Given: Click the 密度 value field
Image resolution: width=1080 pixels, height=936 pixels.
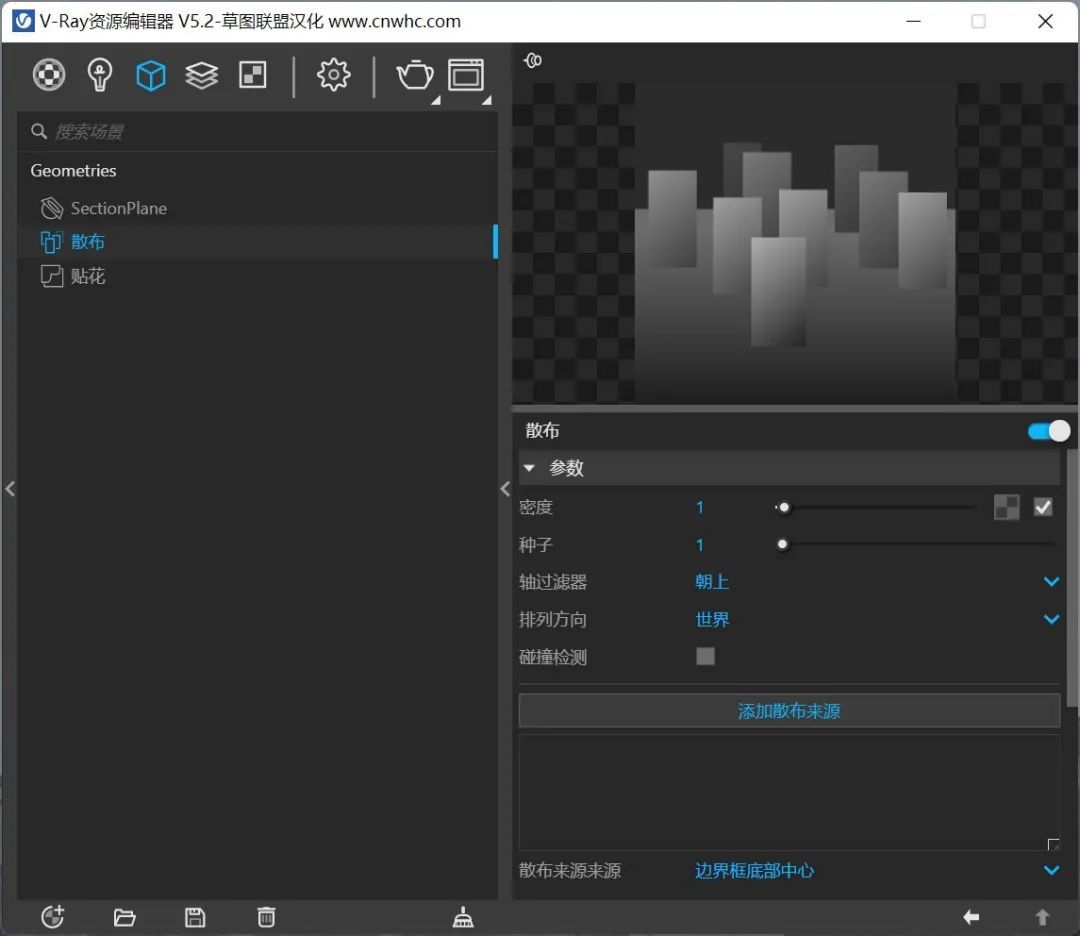Looking at the screenshot, I should pos(700,508).
